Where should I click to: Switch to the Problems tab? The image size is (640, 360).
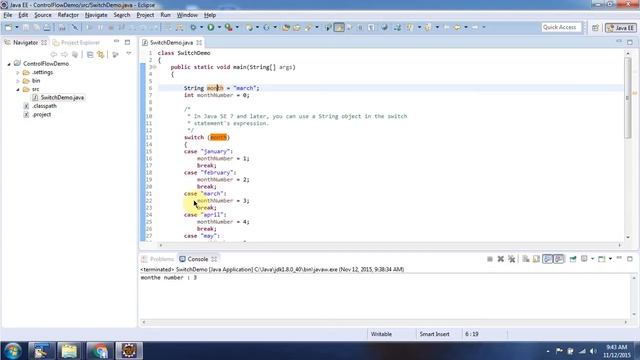coord(158,259)
